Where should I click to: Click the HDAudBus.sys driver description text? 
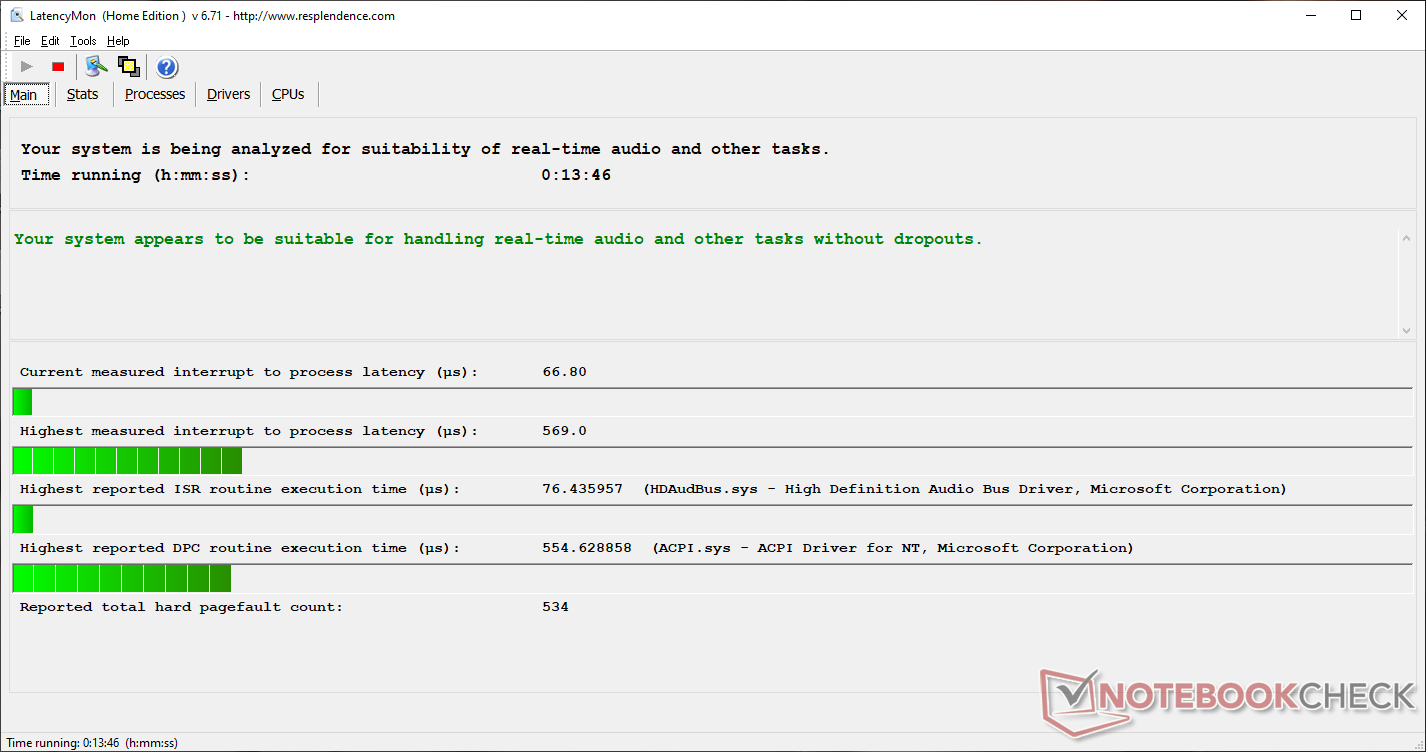click(965, 489)
